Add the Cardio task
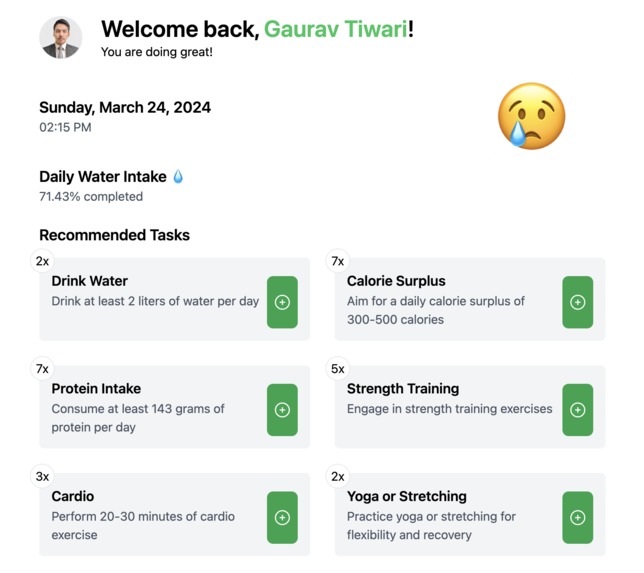Viewport: 644px width, 573px height. coord(282,517)
